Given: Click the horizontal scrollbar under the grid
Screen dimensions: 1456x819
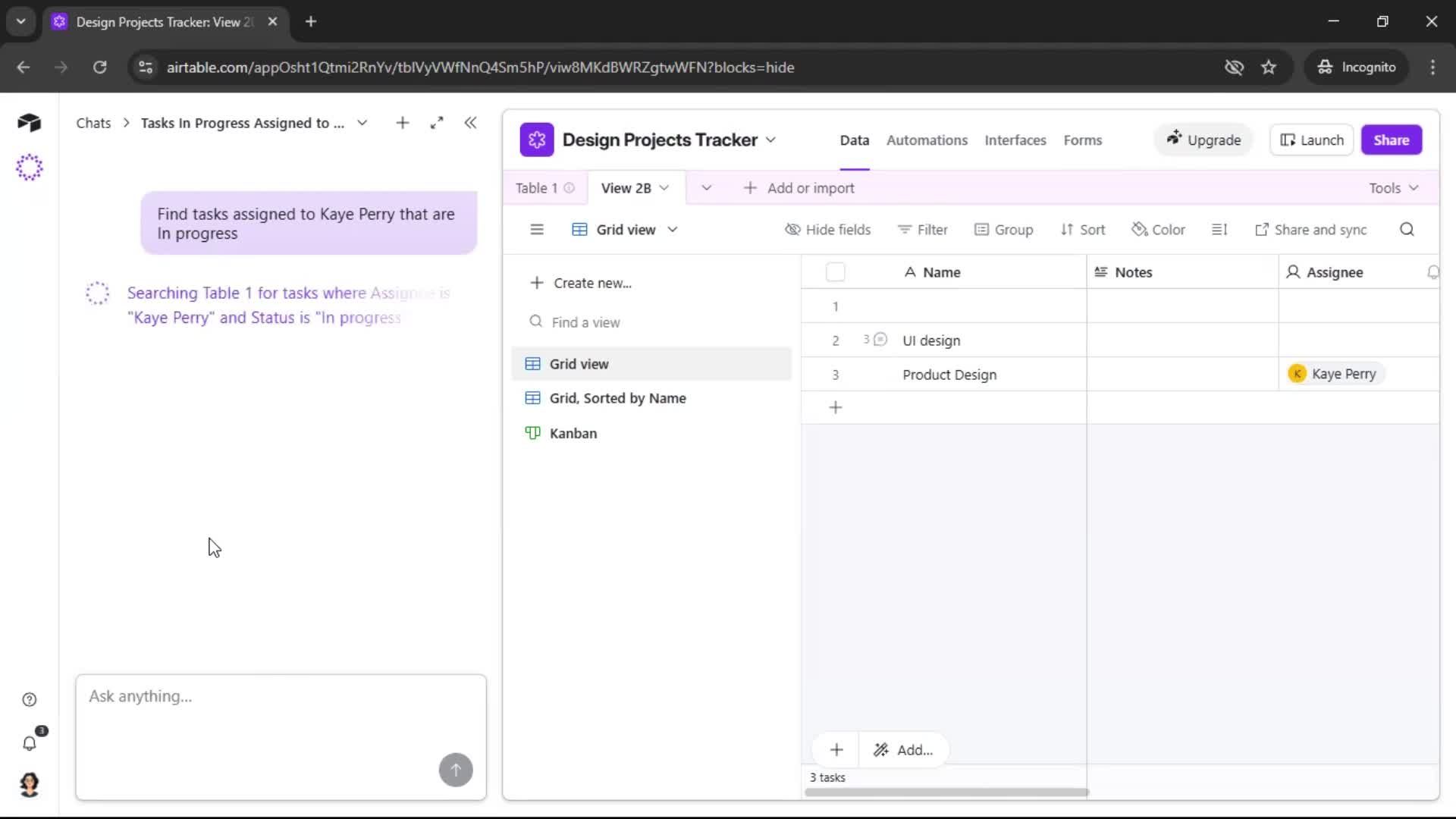Looking at the screenshot, I should (946, 792).
